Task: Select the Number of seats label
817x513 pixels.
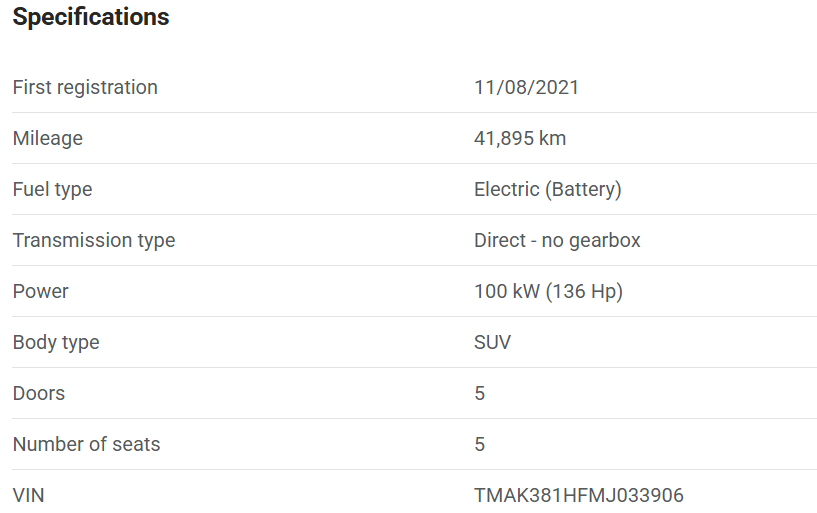Action: 86,444
